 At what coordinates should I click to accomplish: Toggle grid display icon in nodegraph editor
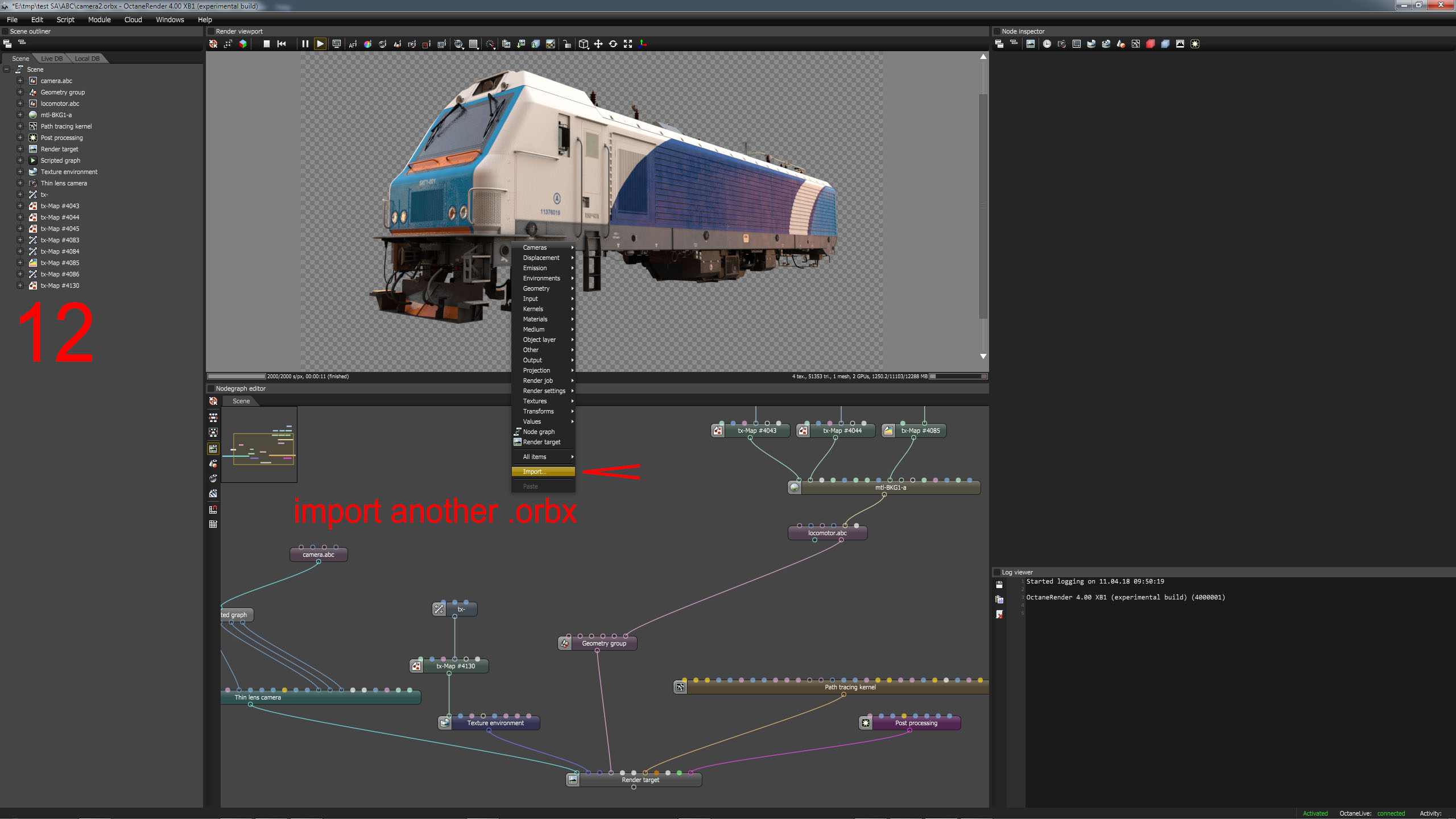[213, 524]
